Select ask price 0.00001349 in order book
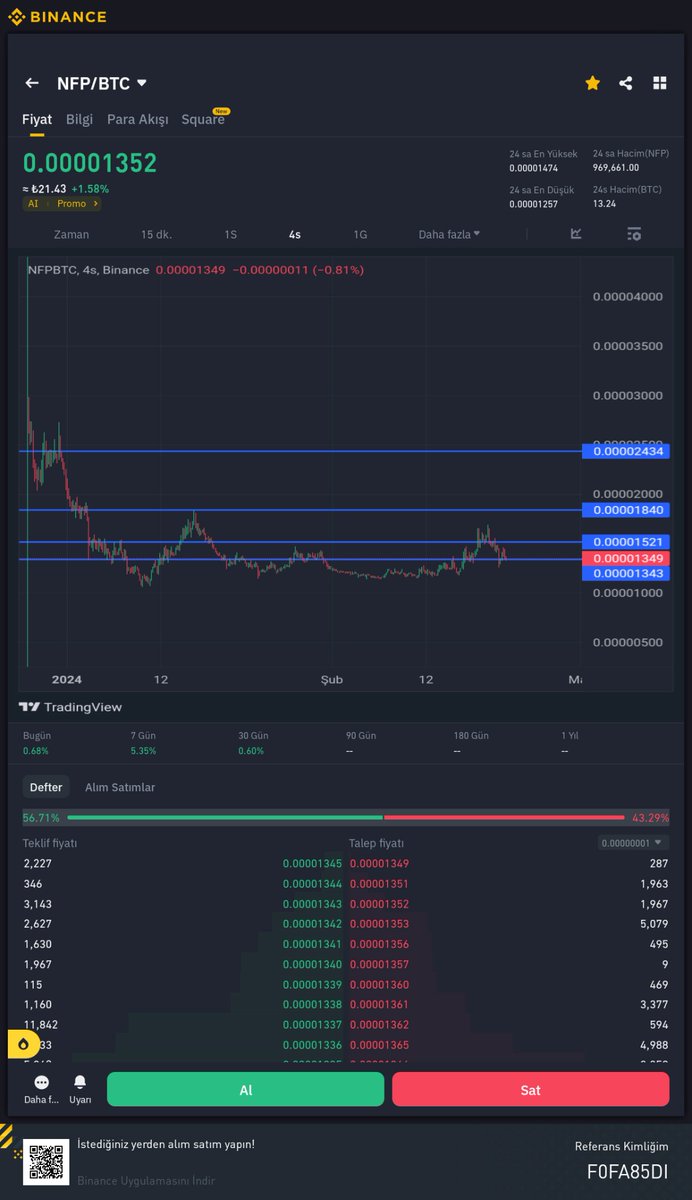 pyautogui.click(x=379, y=864)
